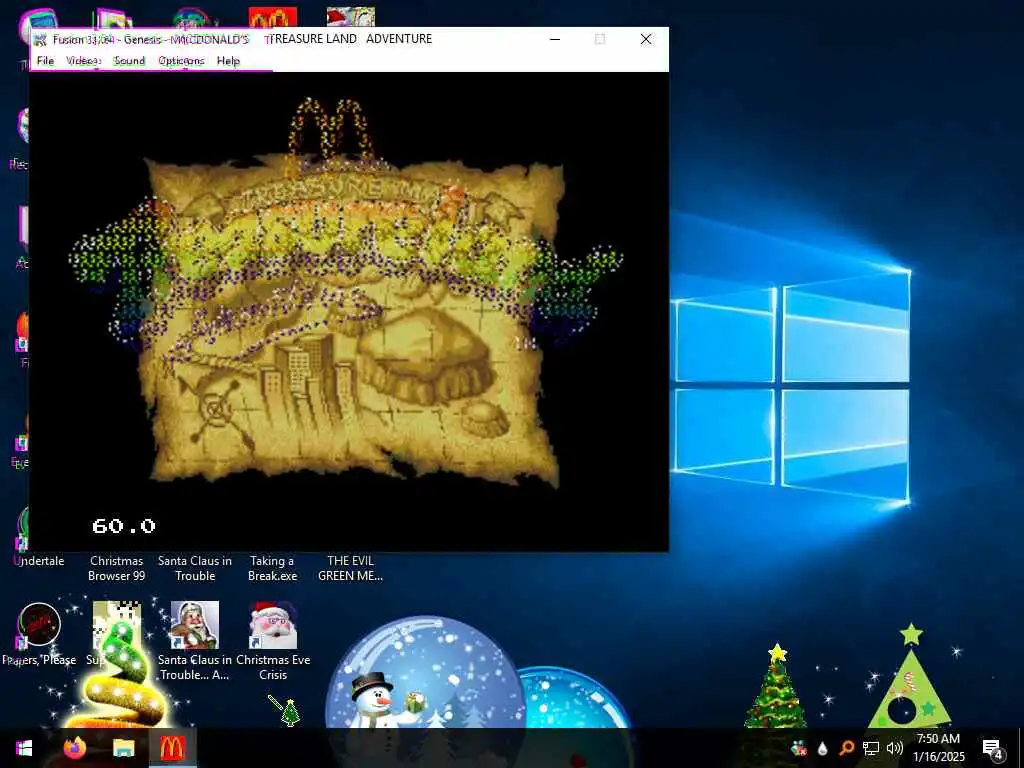Open the Help menu in Fusion

pyautogui.click(x=228, y=61)
